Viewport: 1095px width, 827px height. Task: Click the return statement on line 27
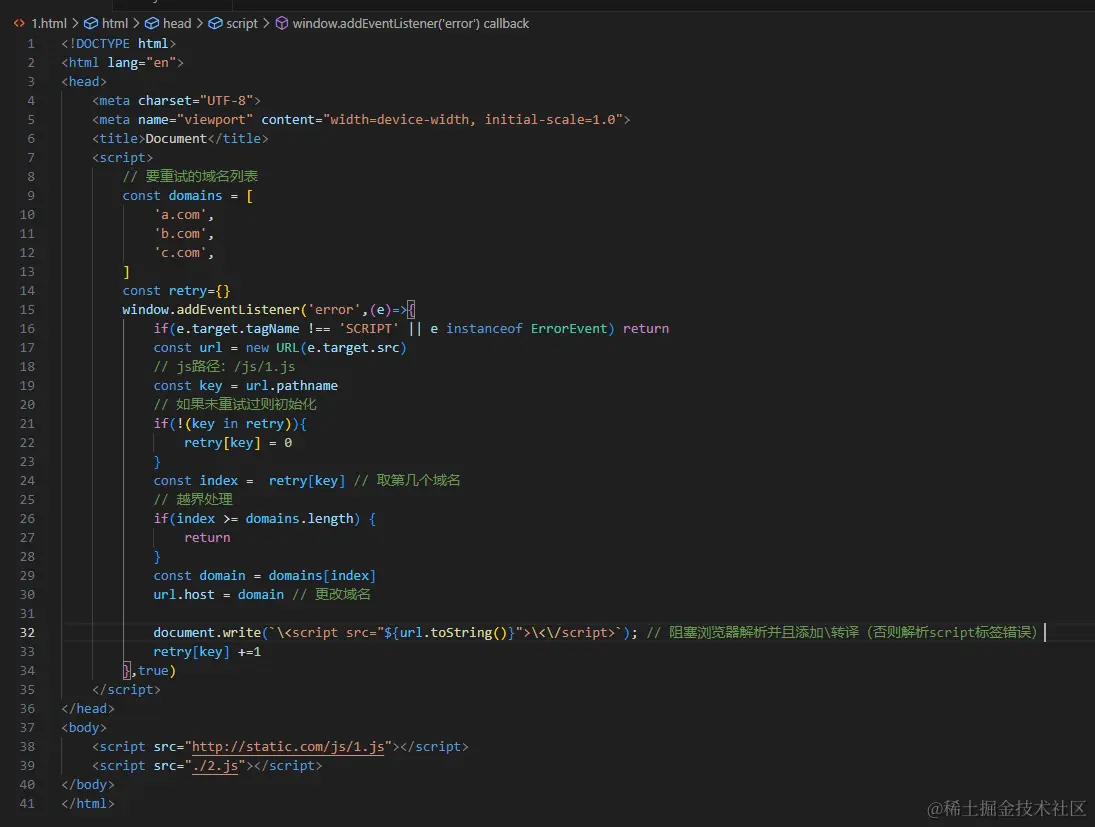207,538
